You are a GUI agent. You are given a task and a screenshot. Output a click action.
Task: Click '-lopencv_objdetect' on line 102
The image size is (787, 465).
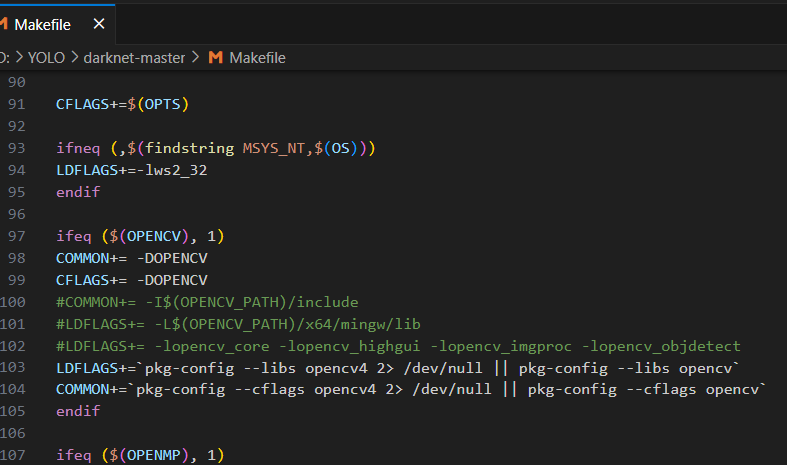click(662, 346)
